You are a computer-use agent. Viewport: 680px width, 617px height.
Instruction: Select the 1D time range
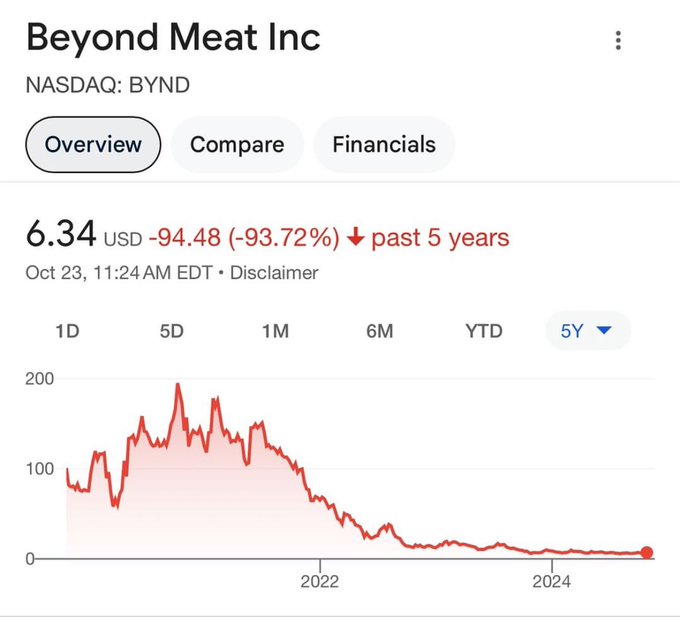click(x=67, y=331)
